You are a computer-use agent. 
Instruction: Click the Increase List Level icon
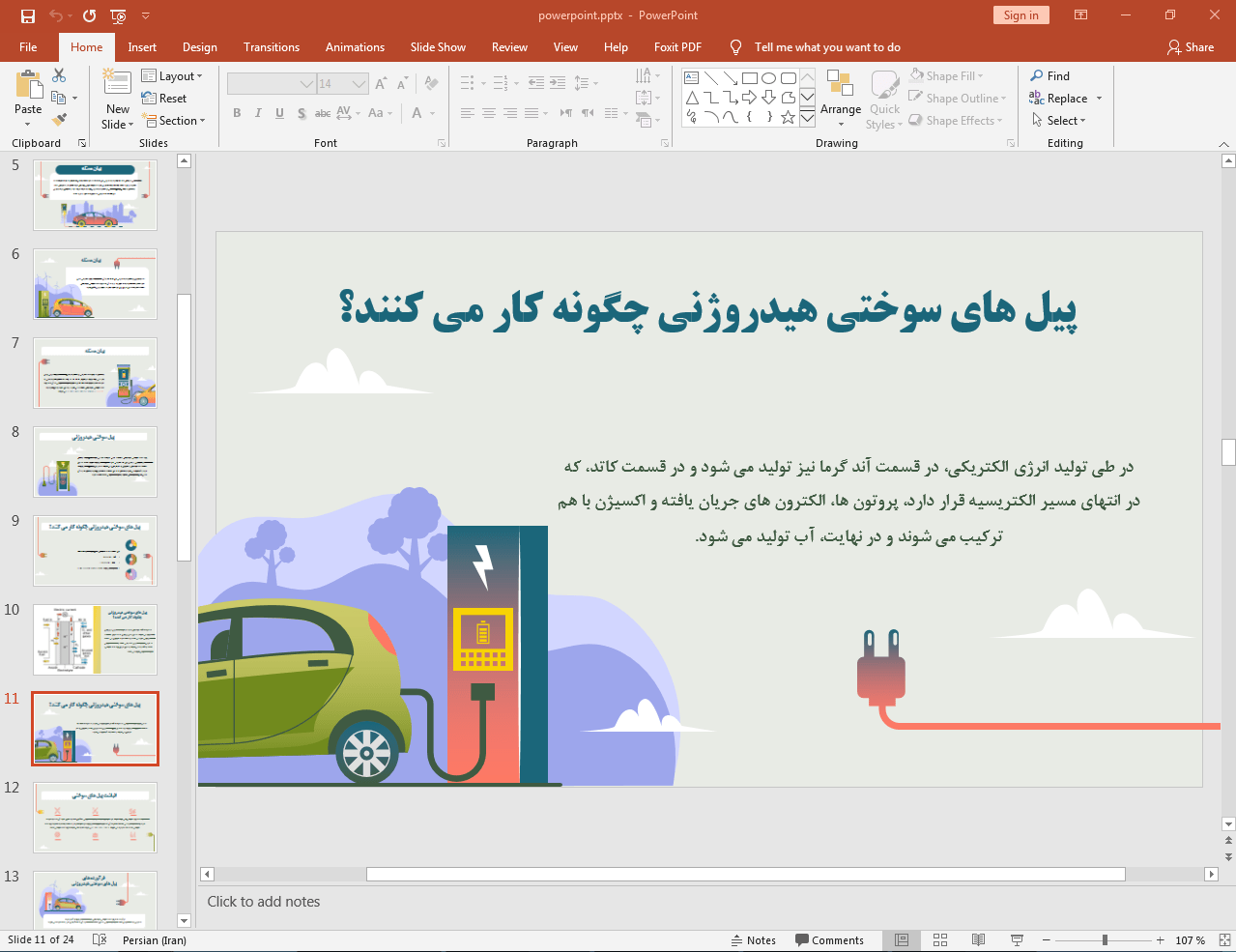pyautogui.click(x=558, y=84)
